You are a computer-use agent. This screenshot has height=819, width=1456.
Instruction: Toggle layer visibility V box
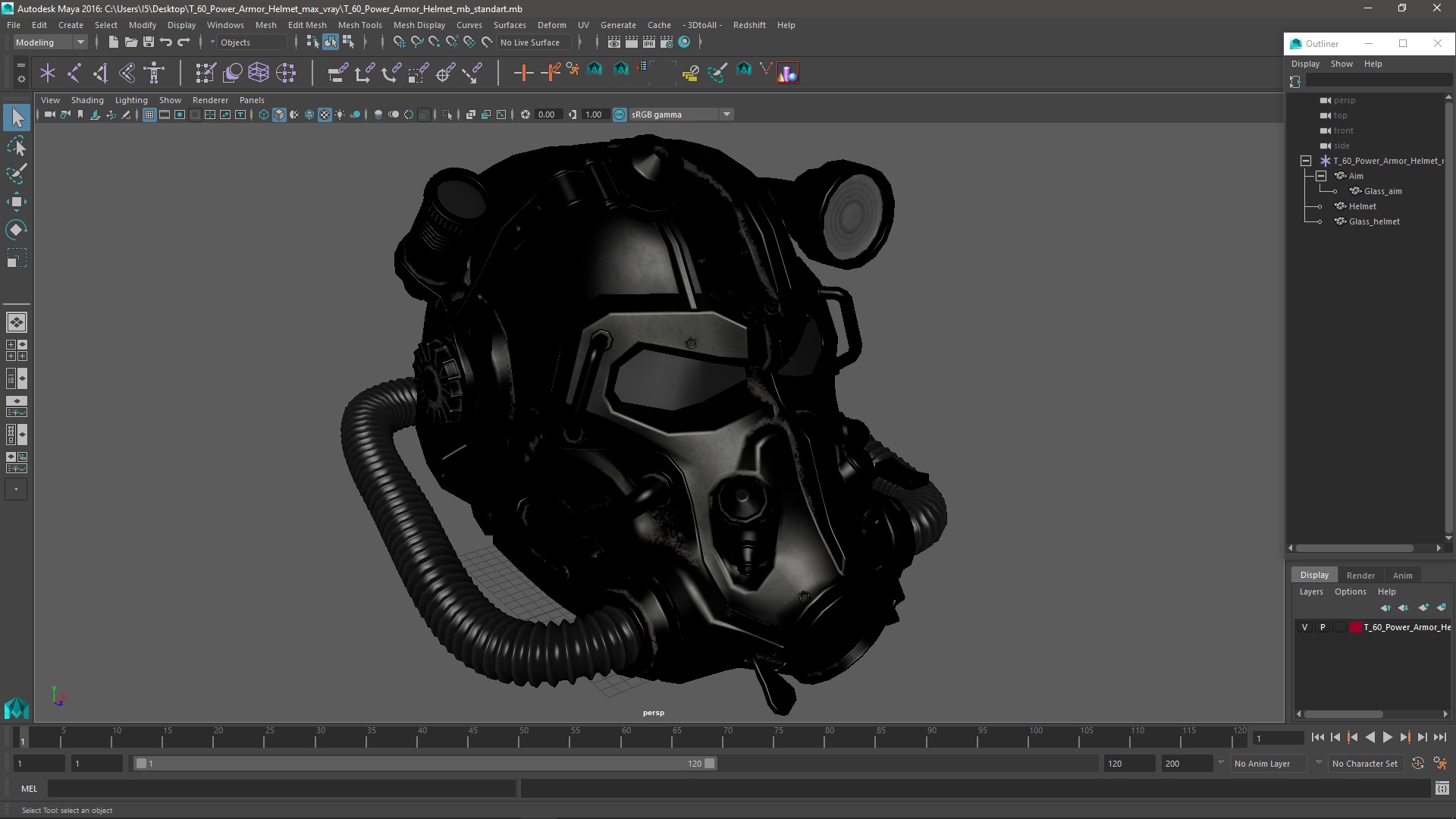pyautogui.click(x=1304, y=627)
